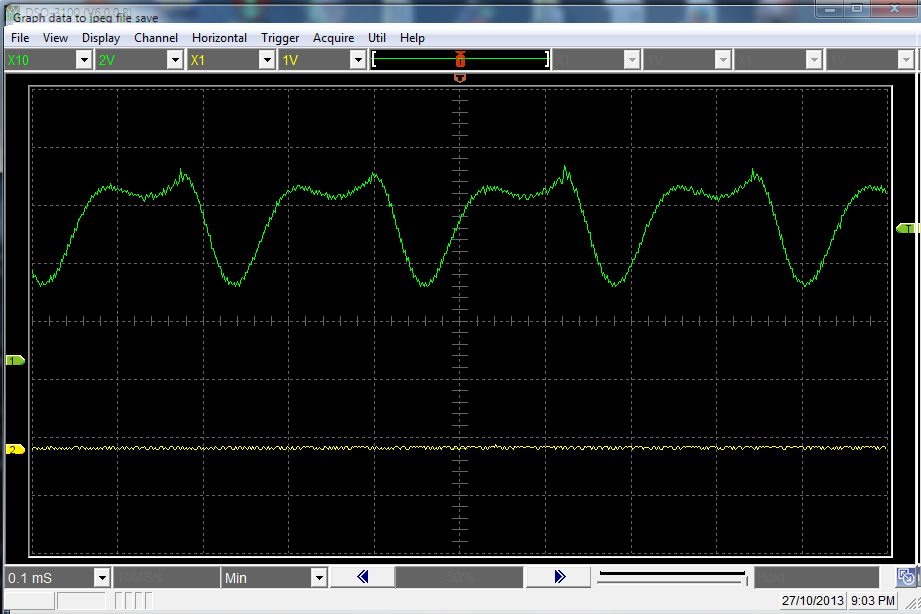This screenshot has height=614, width=921.
Task: Open the X1 channel 2 probe dropdown
Action: click(266, 60)
